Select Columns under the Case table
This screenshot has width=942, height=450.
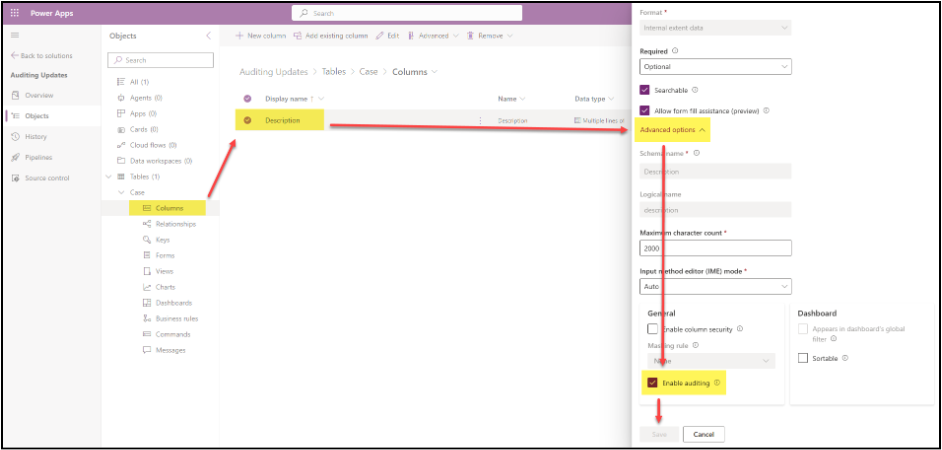[x=168, y=208]
